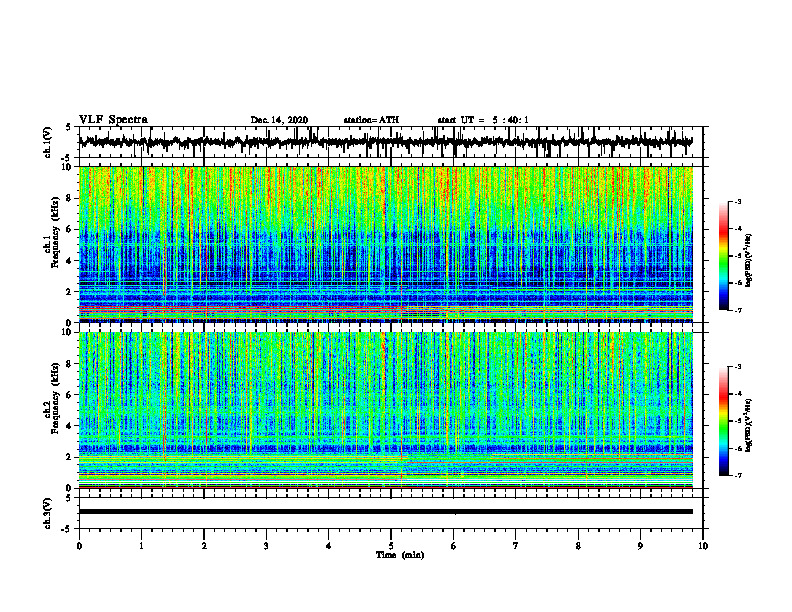This screenshot has height=612, width=792.
Task: Click ch.2 frequency tick label '6'
Action: [70, 395]
